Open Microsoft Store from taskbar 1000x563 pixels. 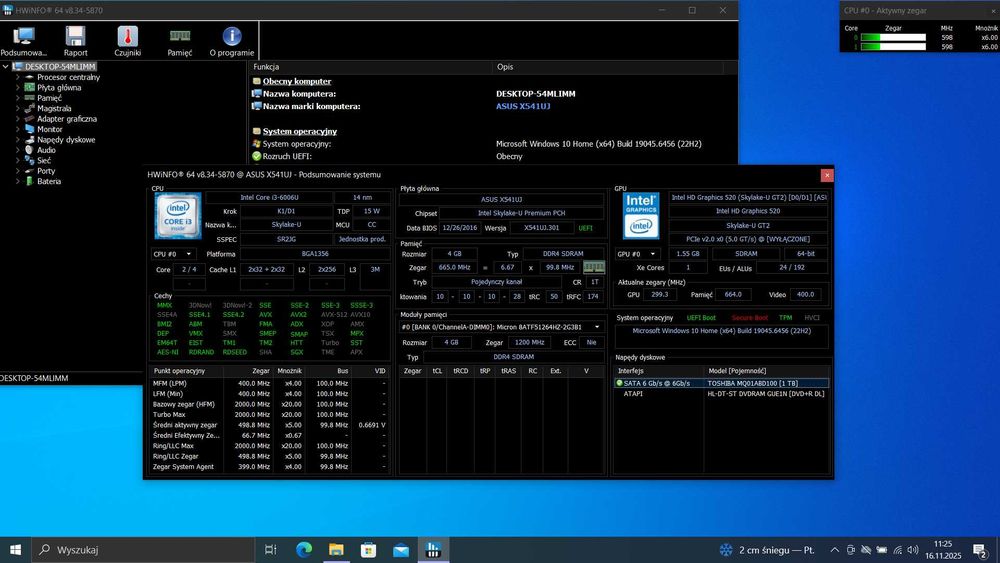pos(369,550)
